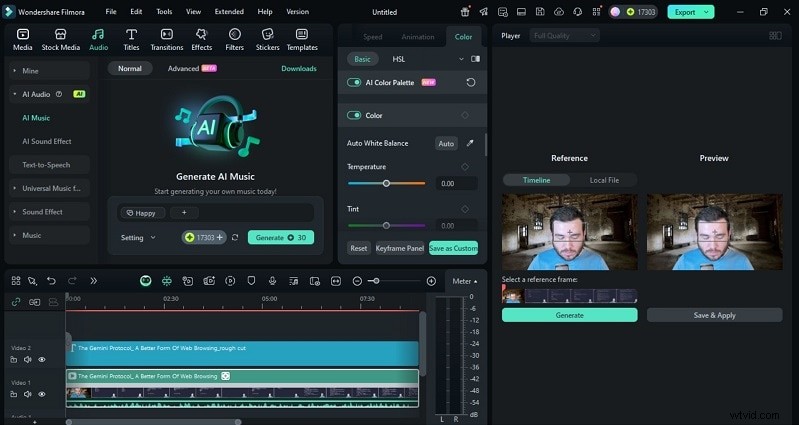799x425 pixels.
Task: Click the Temperature value field
Action: (457, 183)
